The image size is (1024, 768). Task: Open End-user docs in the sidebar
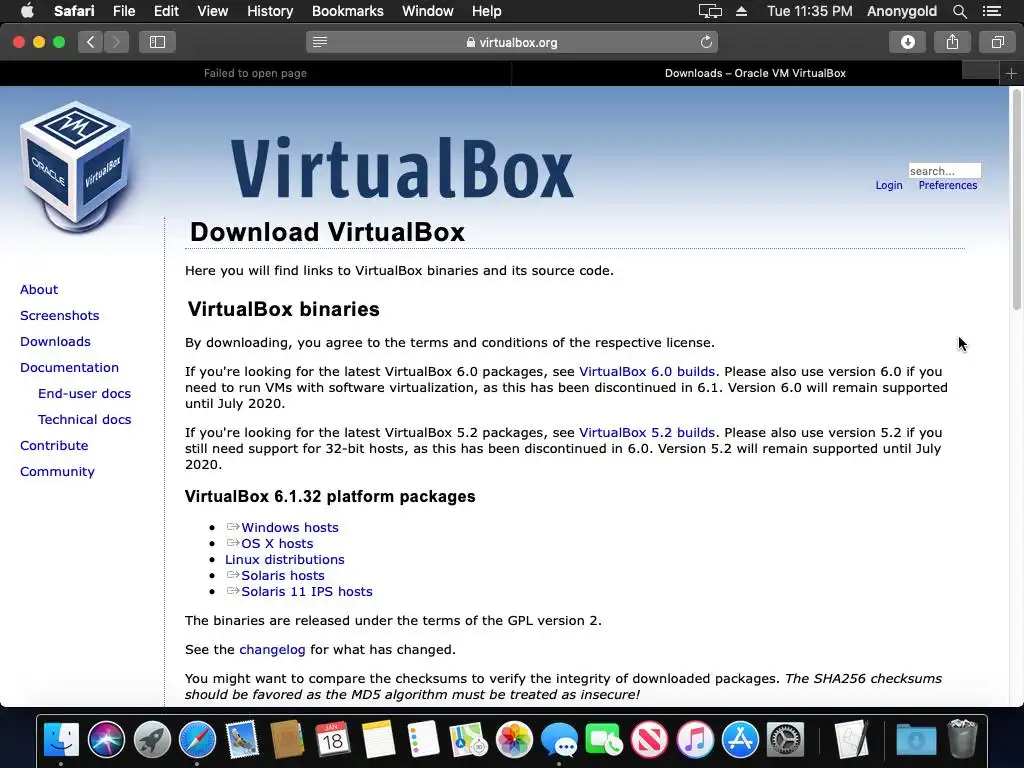[84, 394]
